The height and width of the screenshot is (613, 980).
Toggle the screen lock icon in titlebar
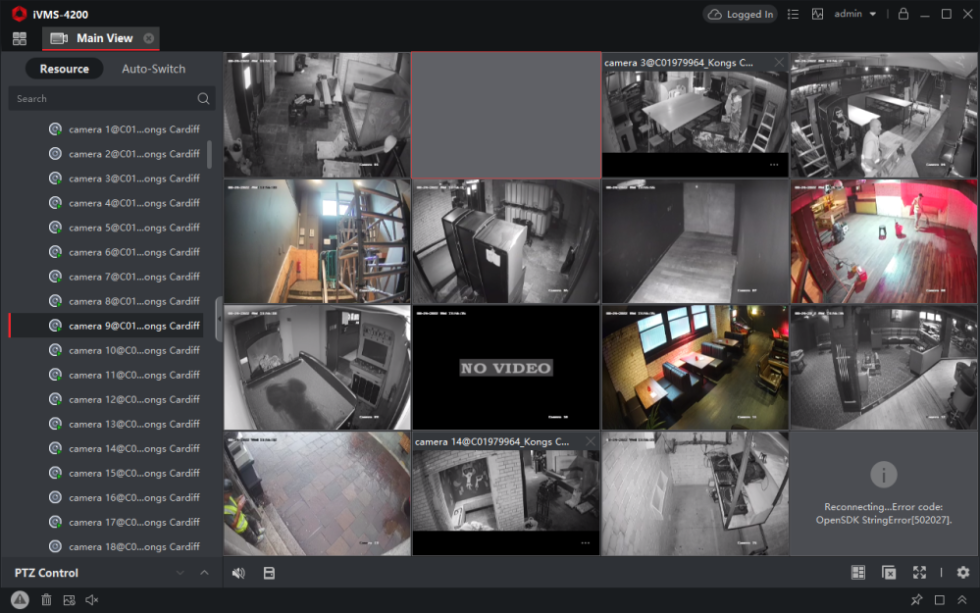(903, 14)
